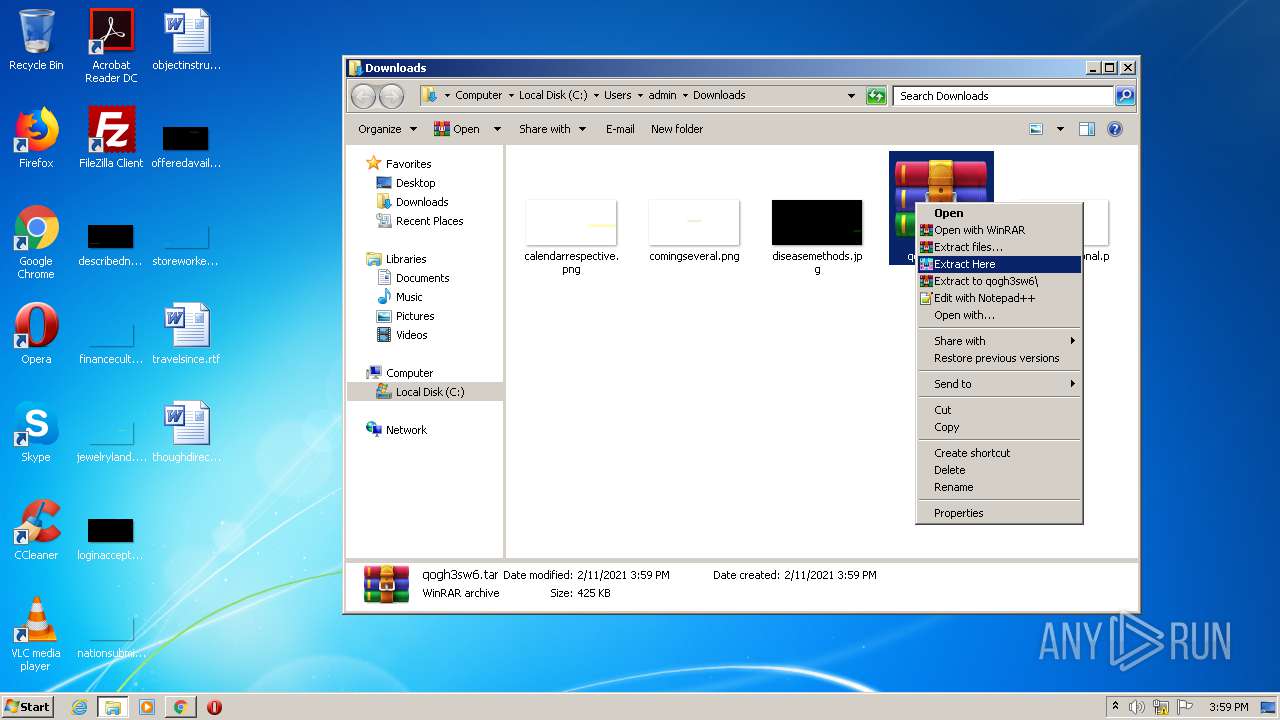
Task: Launch Opera desktop shortcut
Action: [x=36, y=334]
